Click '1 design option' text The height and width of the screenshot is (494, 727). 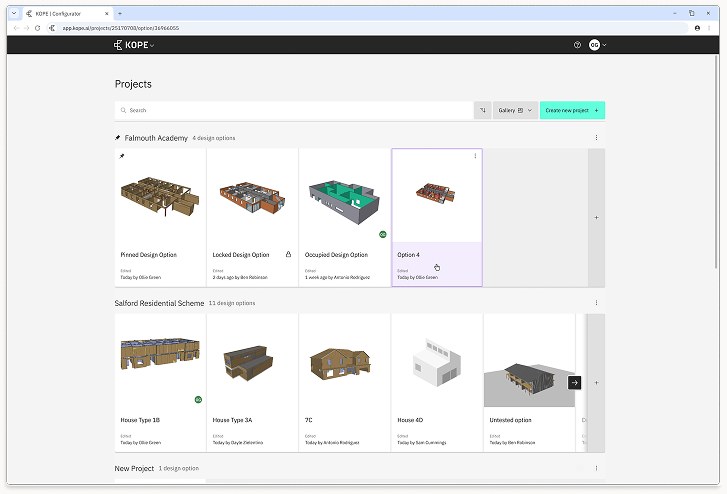(179, 468)
